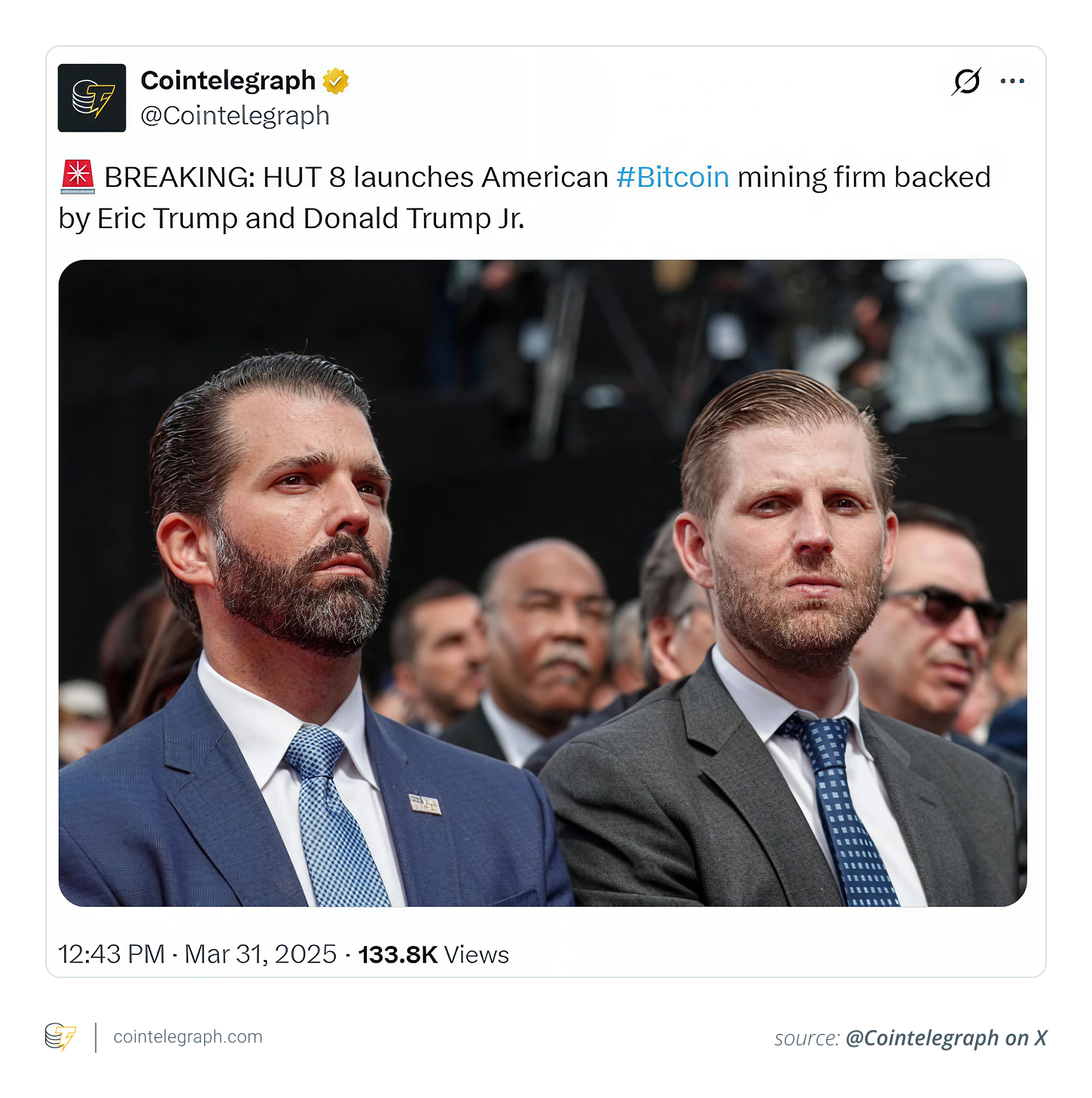Open the #Bitcoin hashtag link

(x=673, y=178)
